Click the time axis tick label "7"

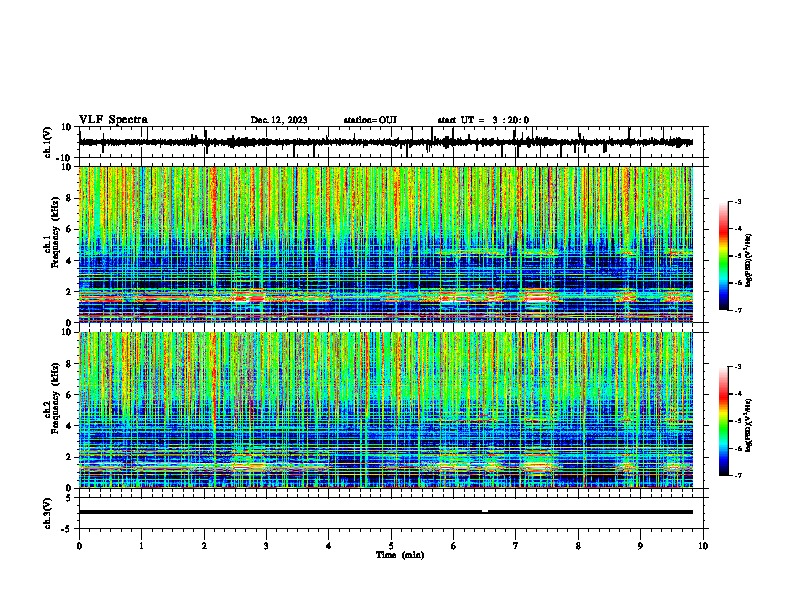click(516, 546)
